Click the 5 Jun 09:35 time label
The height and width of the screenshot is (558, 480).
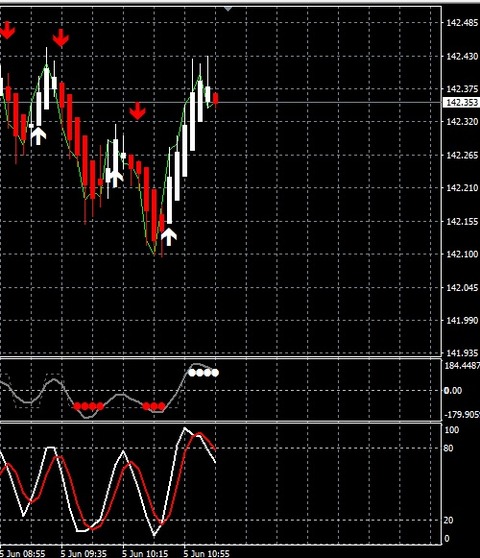tap(83, 553)
